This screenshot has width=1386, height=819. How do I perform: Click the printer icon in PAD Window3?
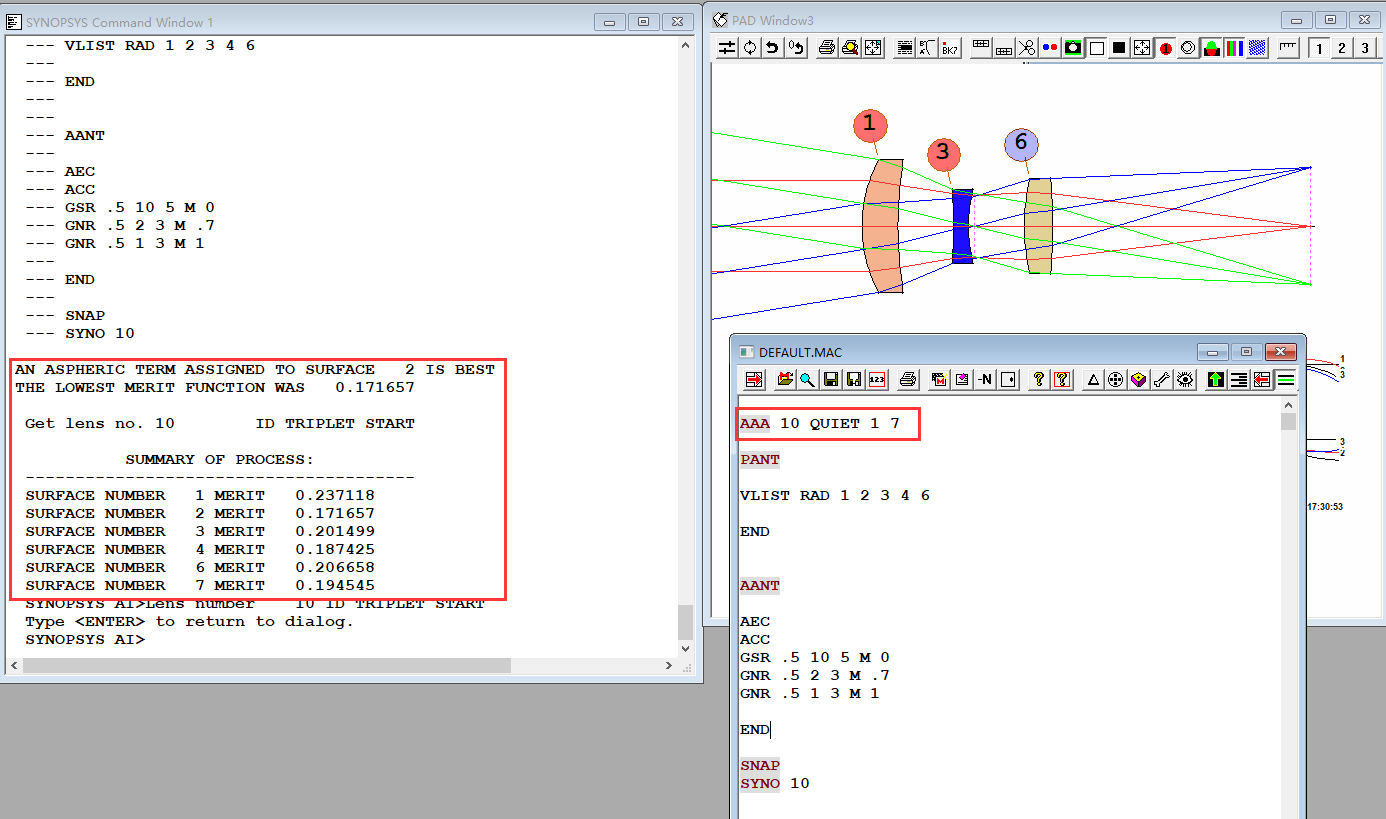tap(827, 48)
